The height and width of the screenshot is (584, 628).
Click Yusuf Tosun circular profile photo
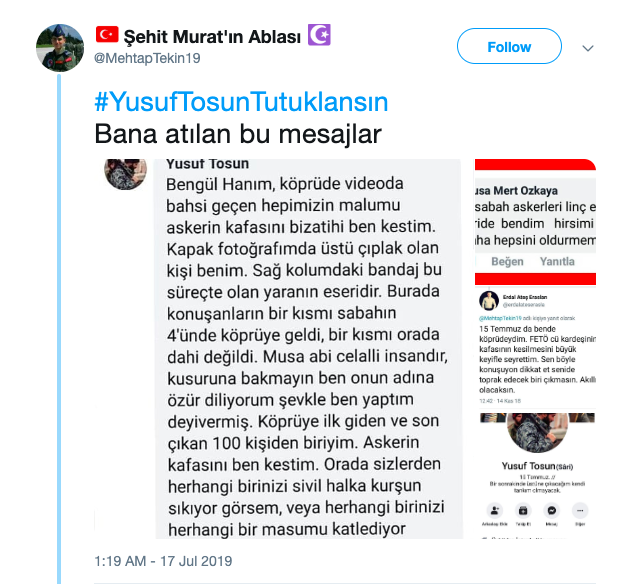(x=537, y=432)
